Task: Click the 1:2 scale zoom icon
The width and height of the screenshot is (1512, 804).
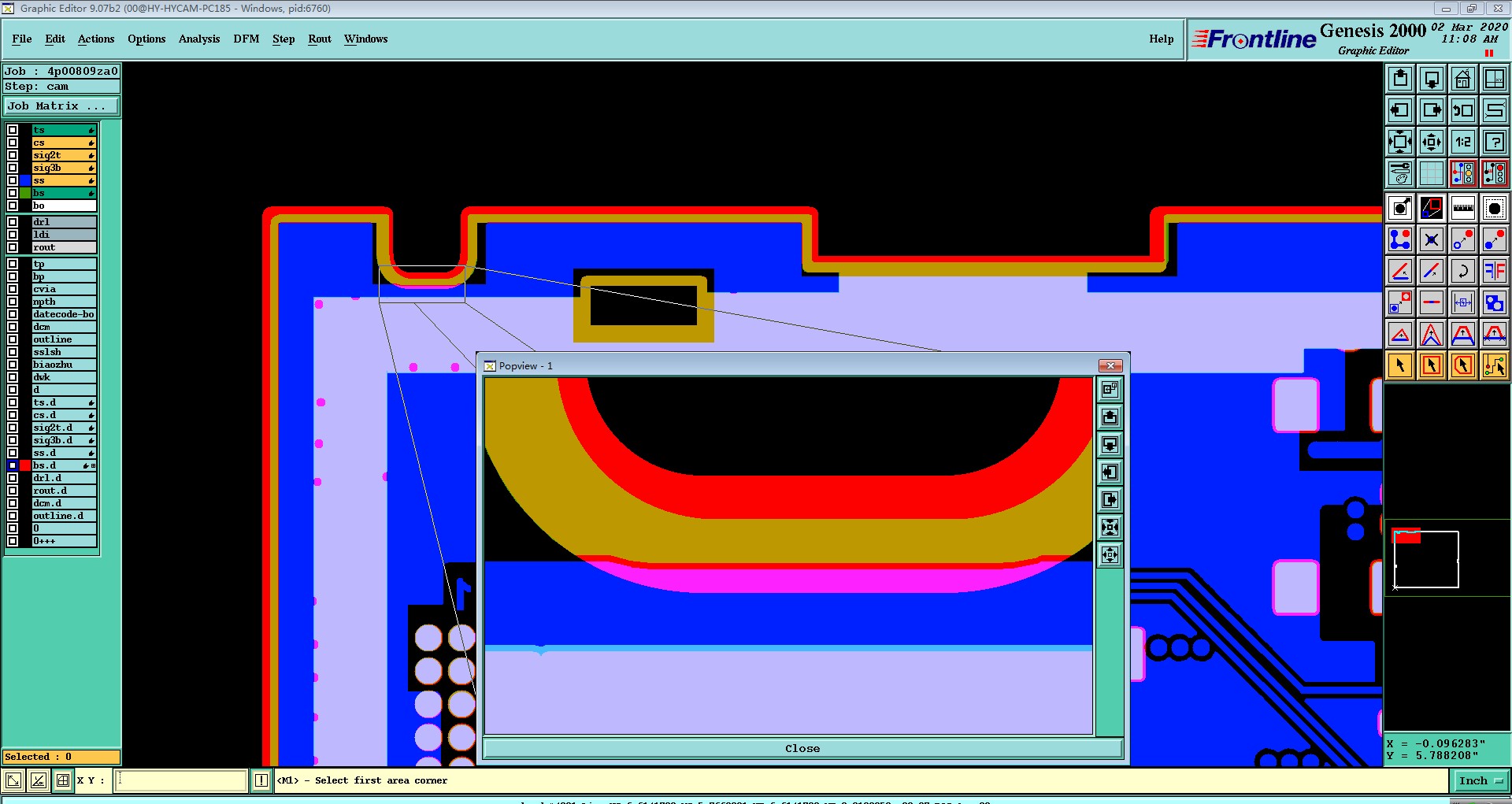Action: click(1463, 142)
